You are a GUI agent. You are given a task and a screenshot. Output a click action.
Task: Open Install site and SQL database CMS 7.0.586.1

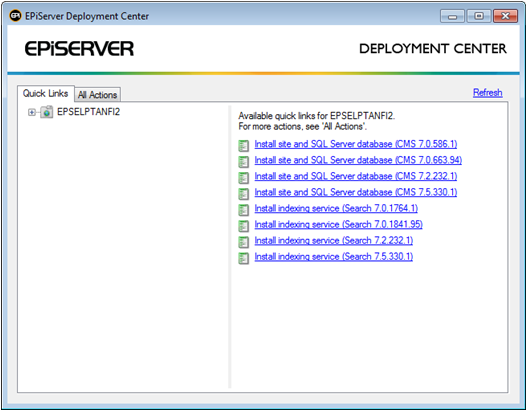pos(356,144)
